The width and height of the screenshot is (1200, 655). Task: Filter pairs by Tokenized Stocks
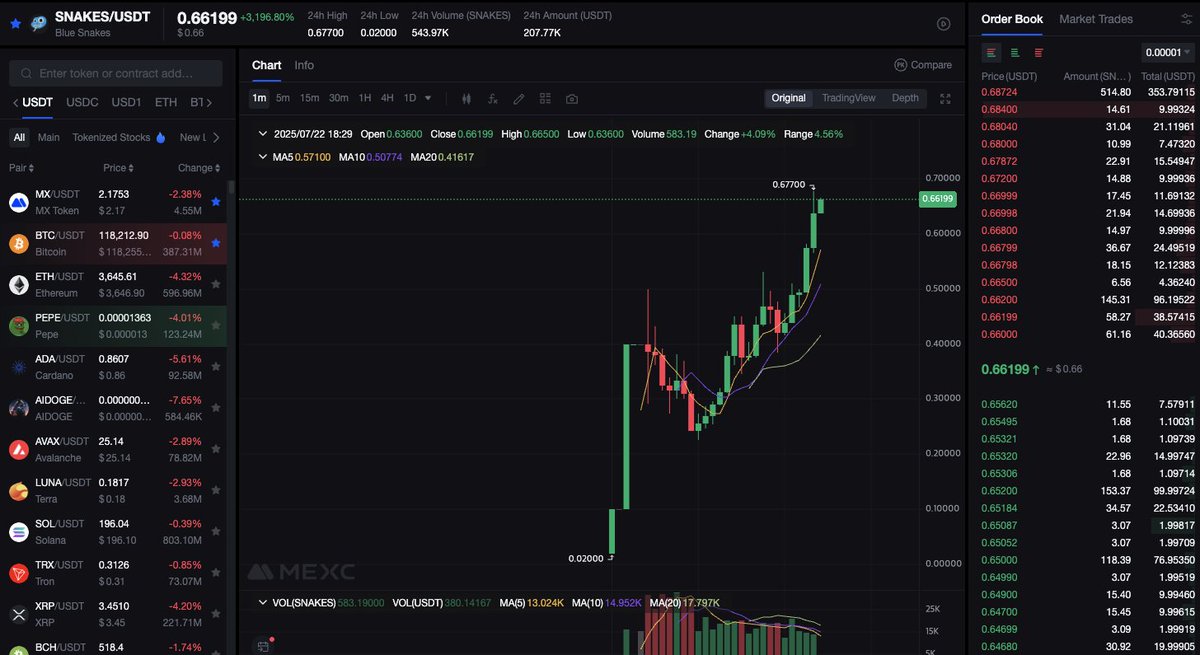111,138
